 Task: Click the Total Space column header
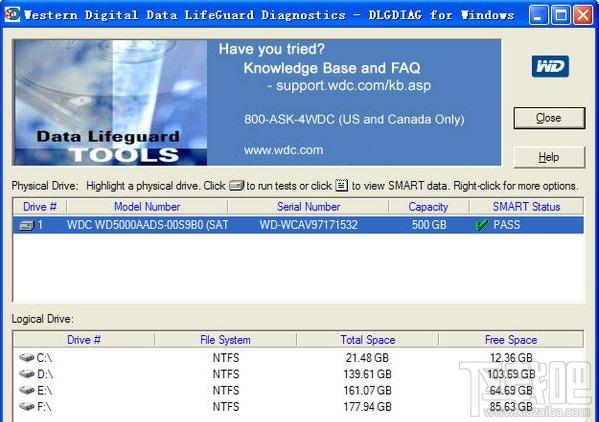tap(367, 340)
